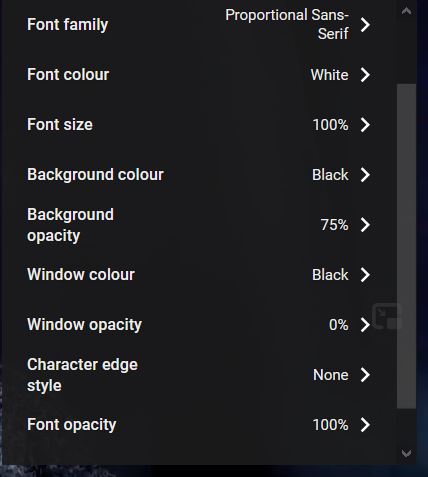
Task: Open the Font family submenu chevron
Action: click(365, 25)
